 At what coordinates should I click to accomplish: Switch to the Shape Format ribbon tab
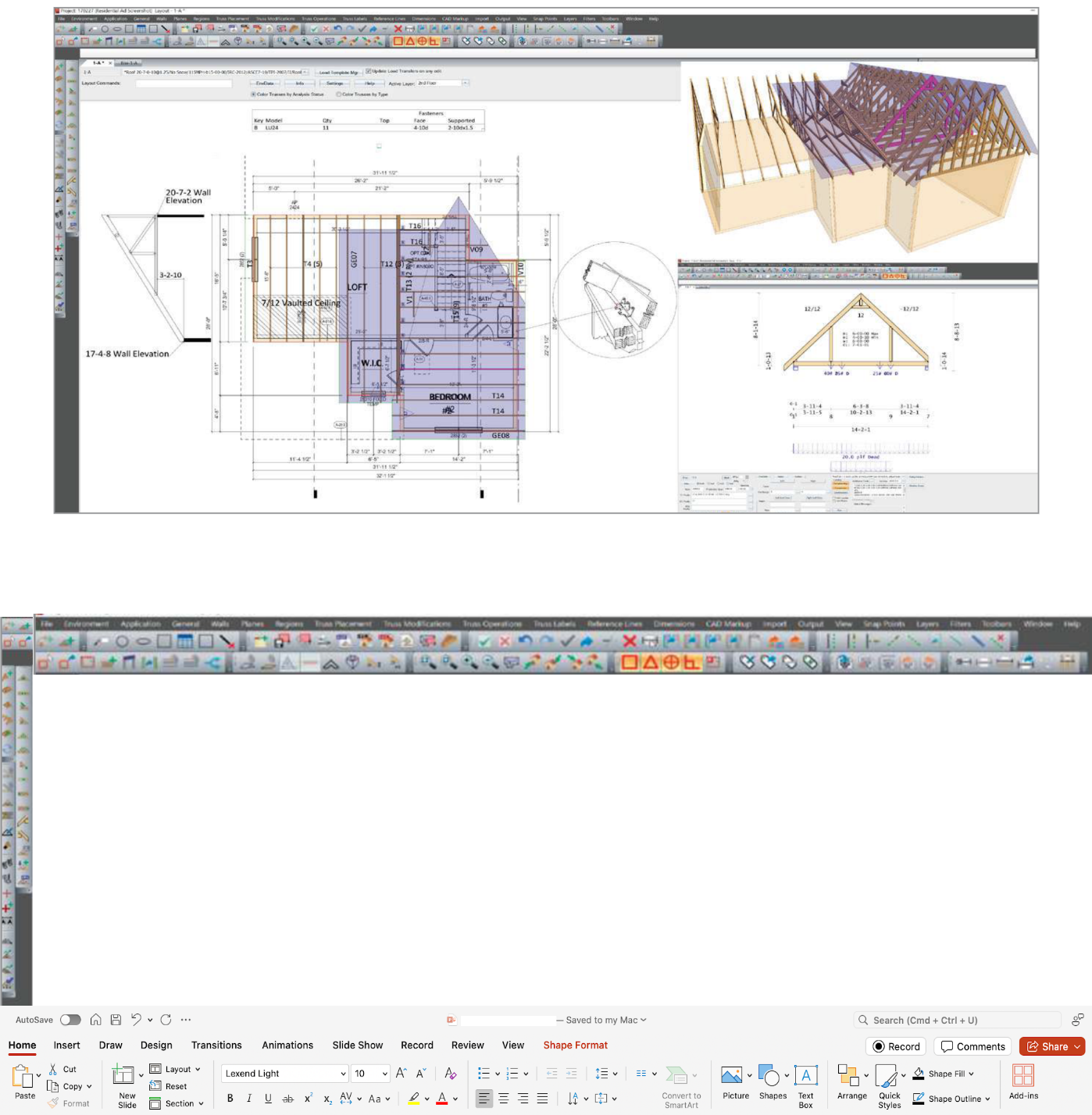point(575,1045)
